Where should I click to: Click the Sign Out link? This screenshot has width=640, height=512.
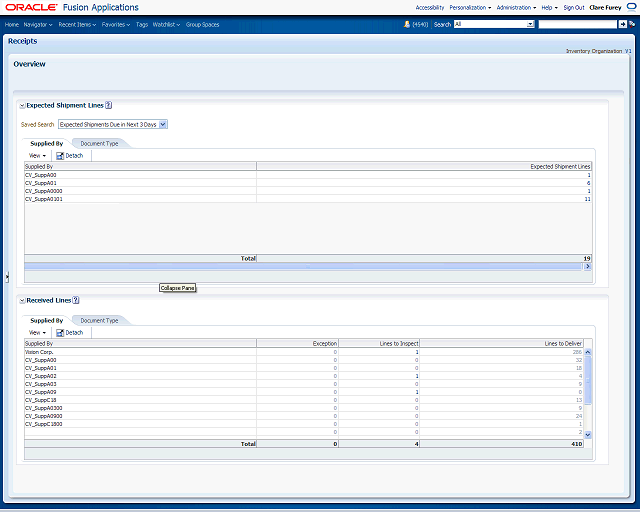574,7
